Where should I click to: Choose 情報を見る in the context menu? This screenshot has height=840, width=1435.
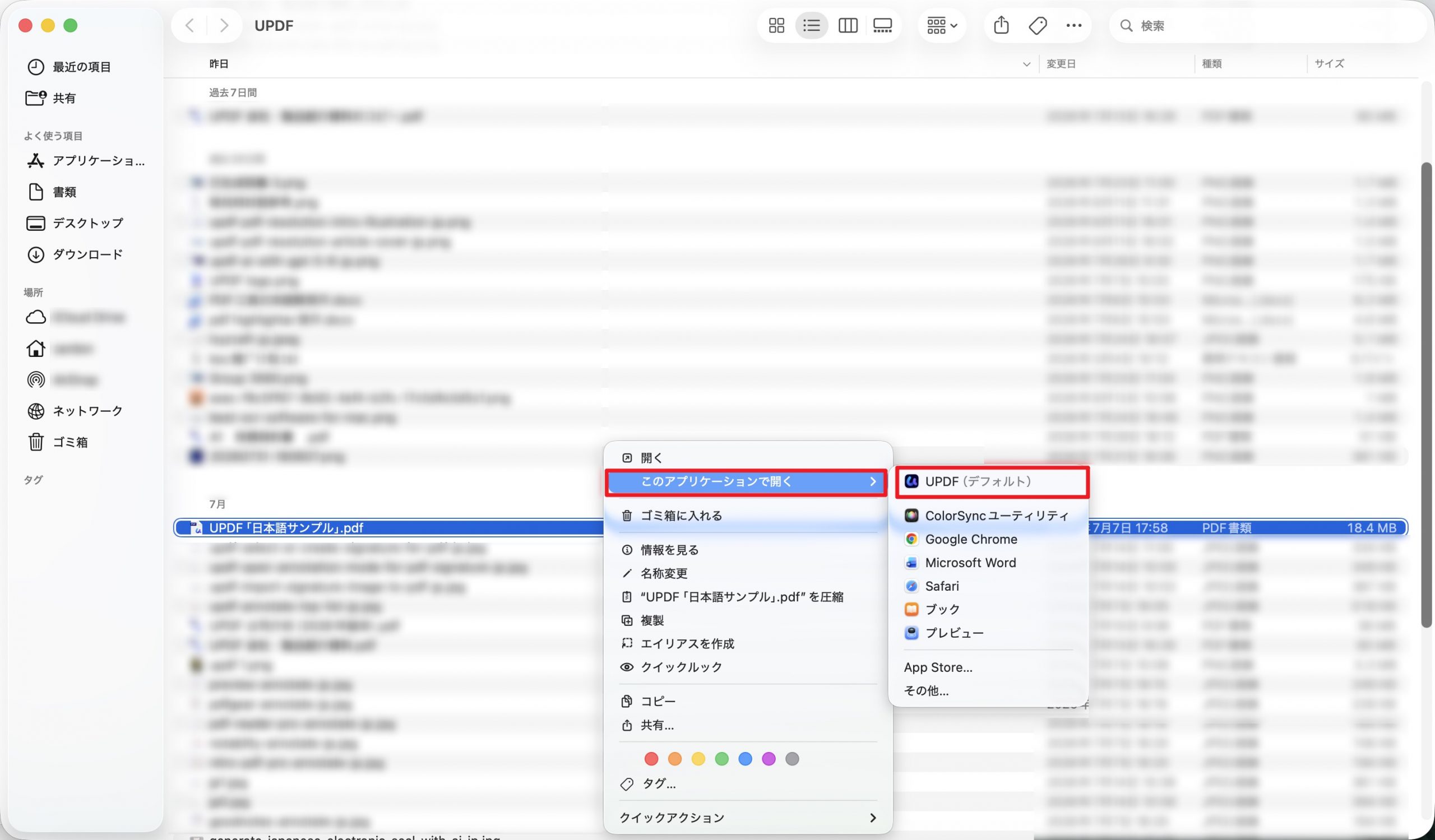click(748, 550)
